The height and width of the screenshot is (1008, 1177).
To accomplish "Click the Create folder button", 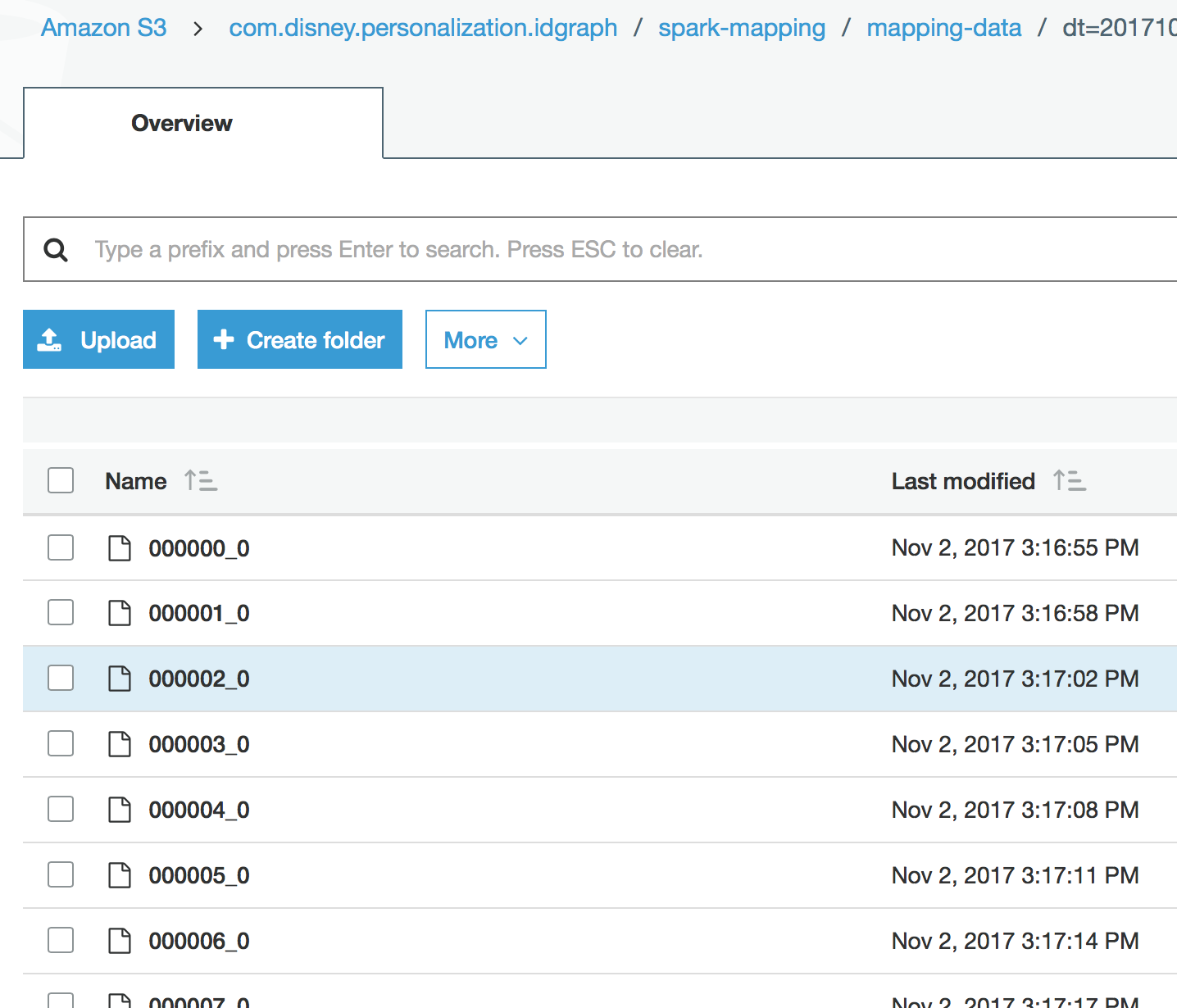I will click(x=300, y=339).
